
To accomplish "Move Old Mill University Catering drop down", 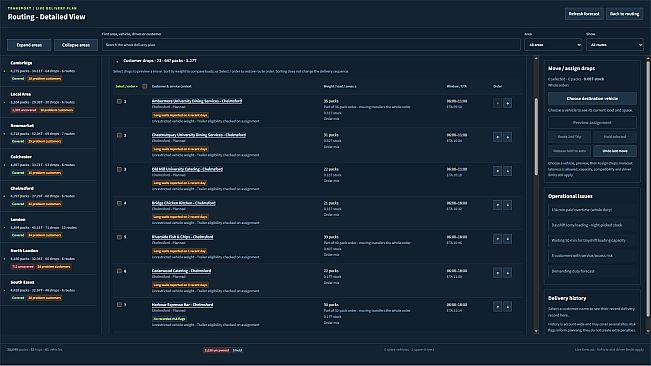I will [x=507, y=171].
